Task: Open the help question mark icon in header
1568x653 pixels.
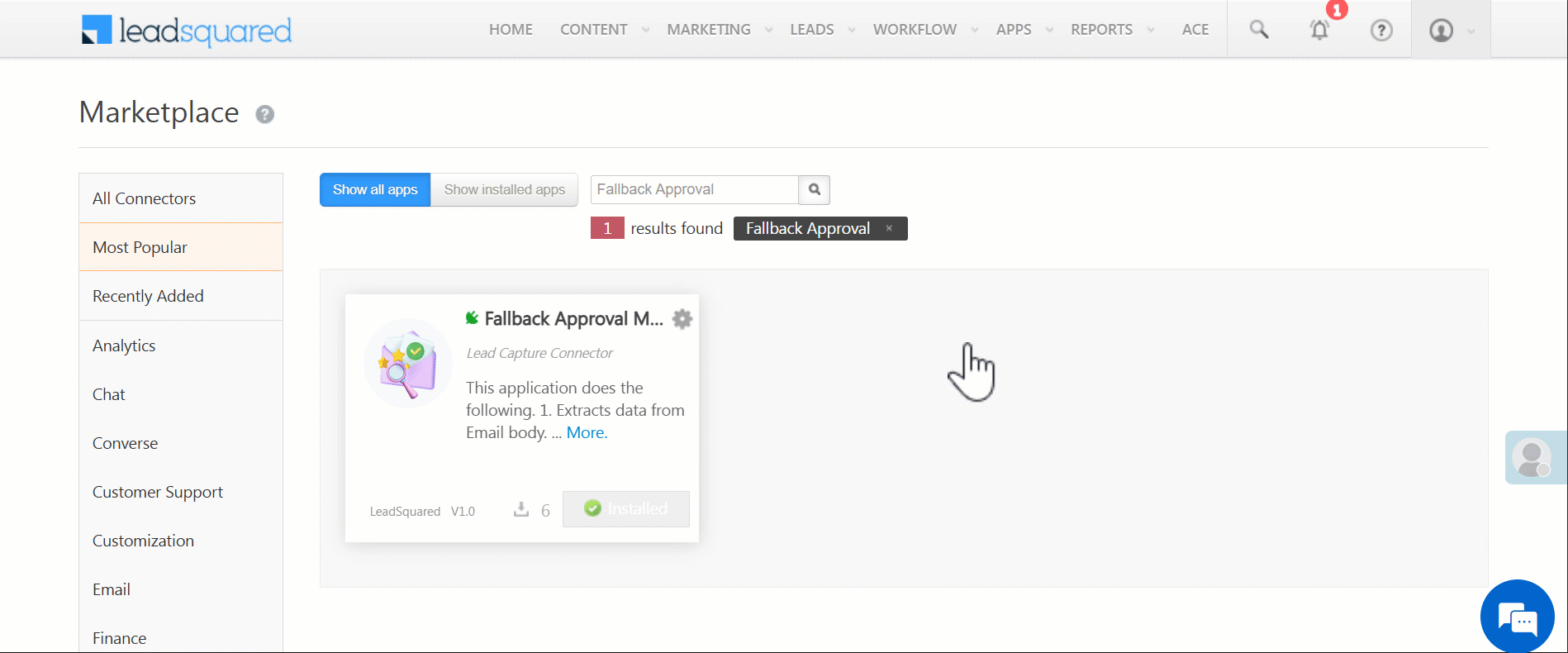Action: click(x=1381, y=30)
